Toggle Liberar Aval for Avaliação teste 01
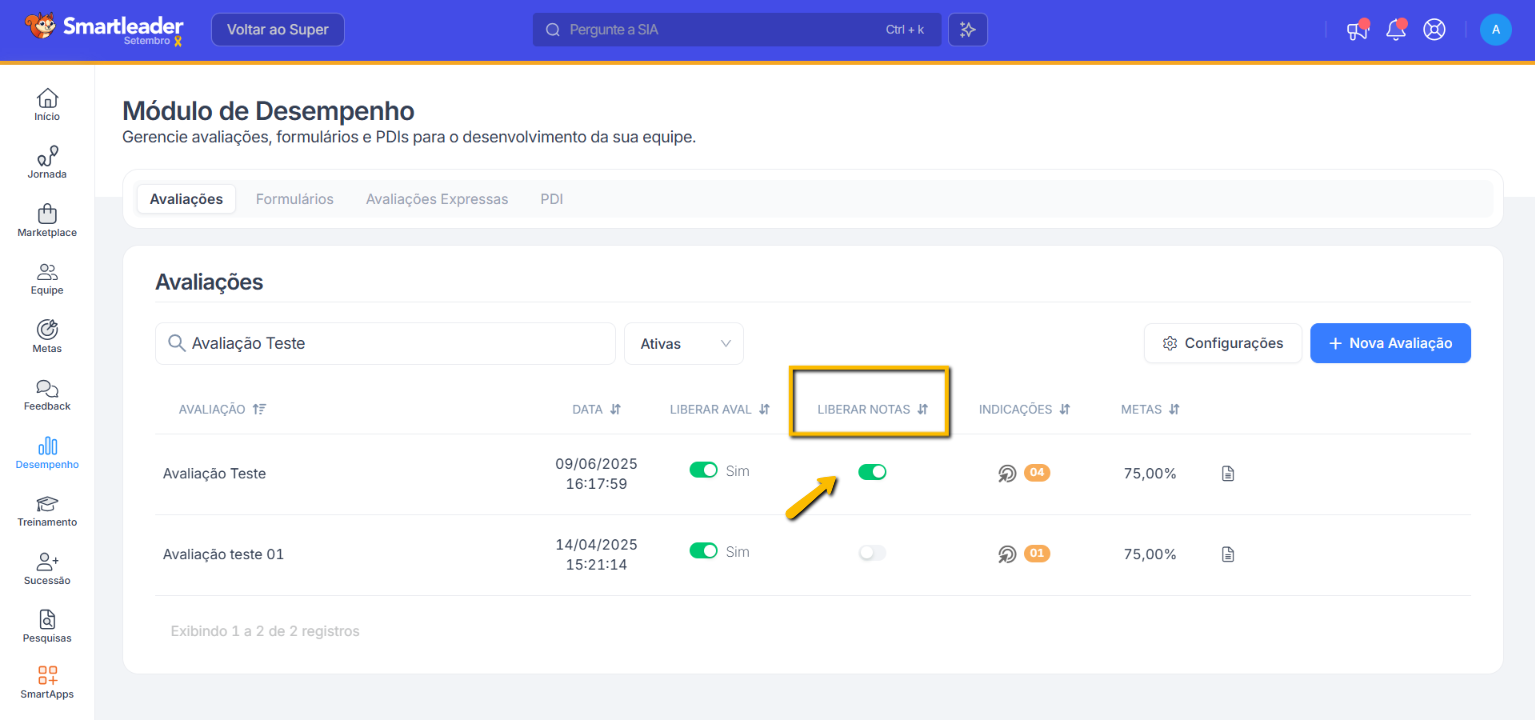Viewport: 1535px width, 720px height. 704,551
